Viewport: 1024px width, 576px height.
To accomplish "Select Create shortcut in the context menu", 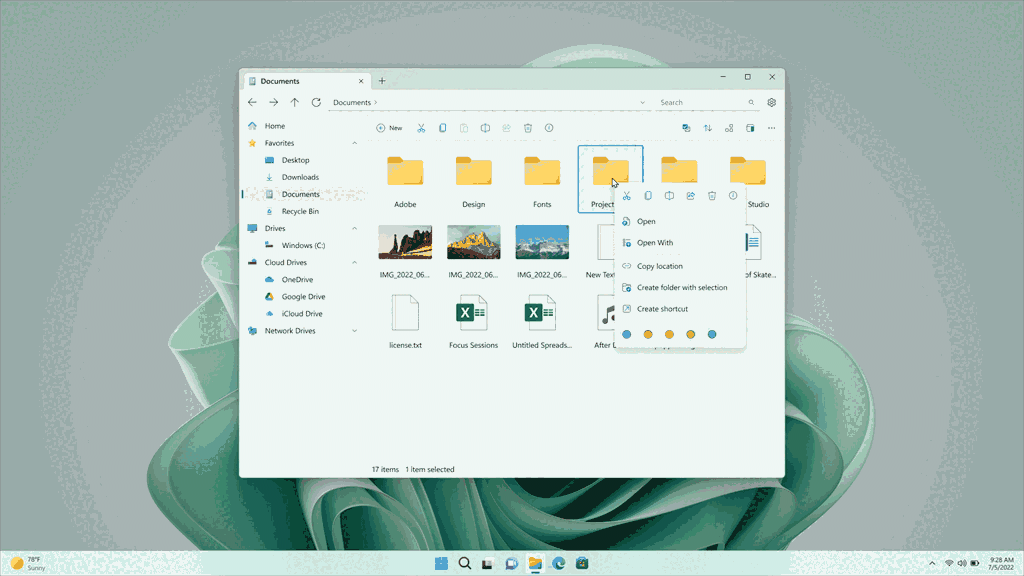I will [661, 308].
